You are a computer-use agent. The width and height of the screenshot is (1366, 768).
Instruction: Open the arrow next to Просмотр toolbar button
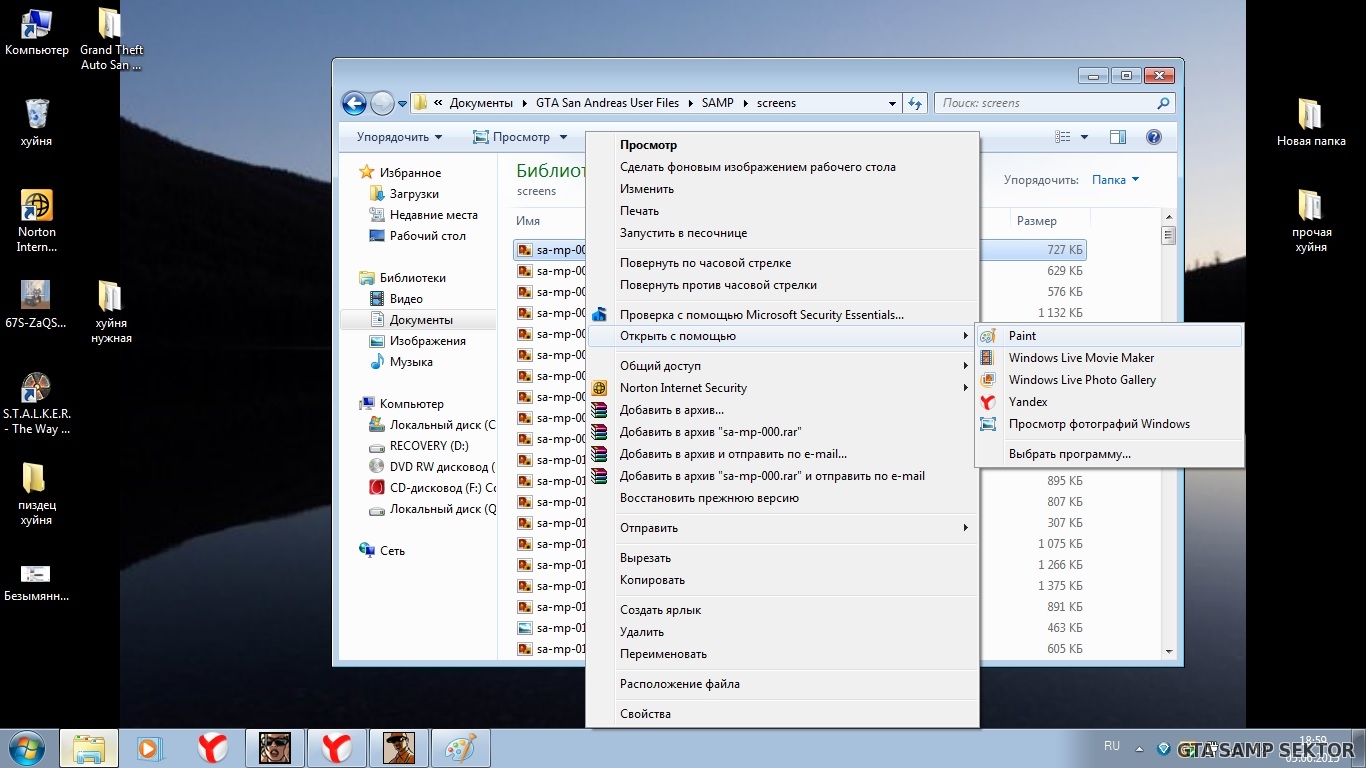563,137
